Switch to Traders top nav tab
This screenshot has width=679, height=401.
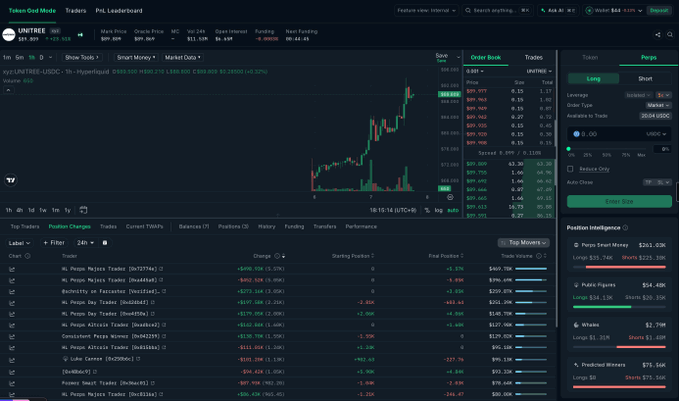tap(76, 10)
